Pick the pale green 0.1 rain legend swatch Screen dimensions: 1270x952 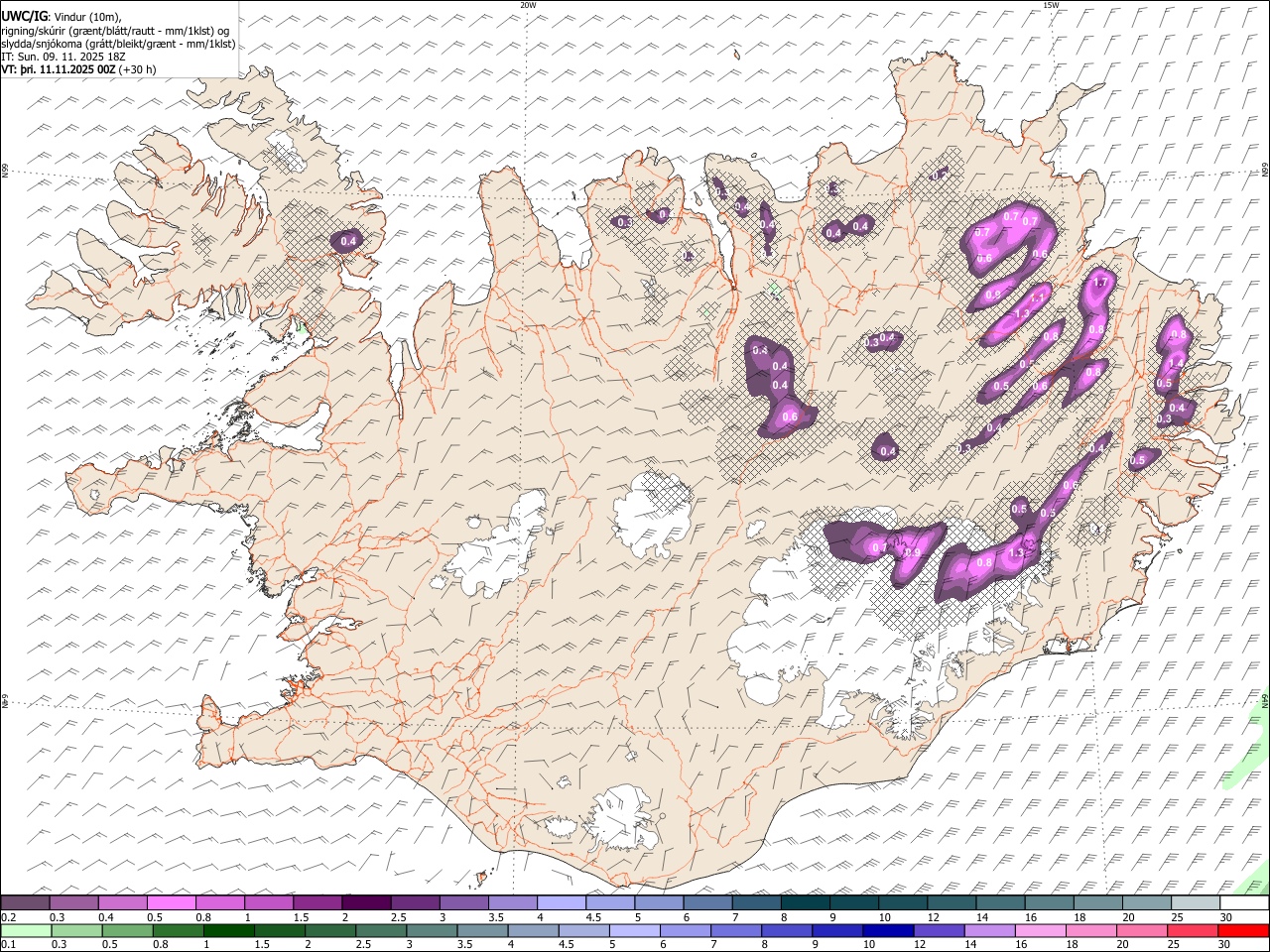[26, 930]
